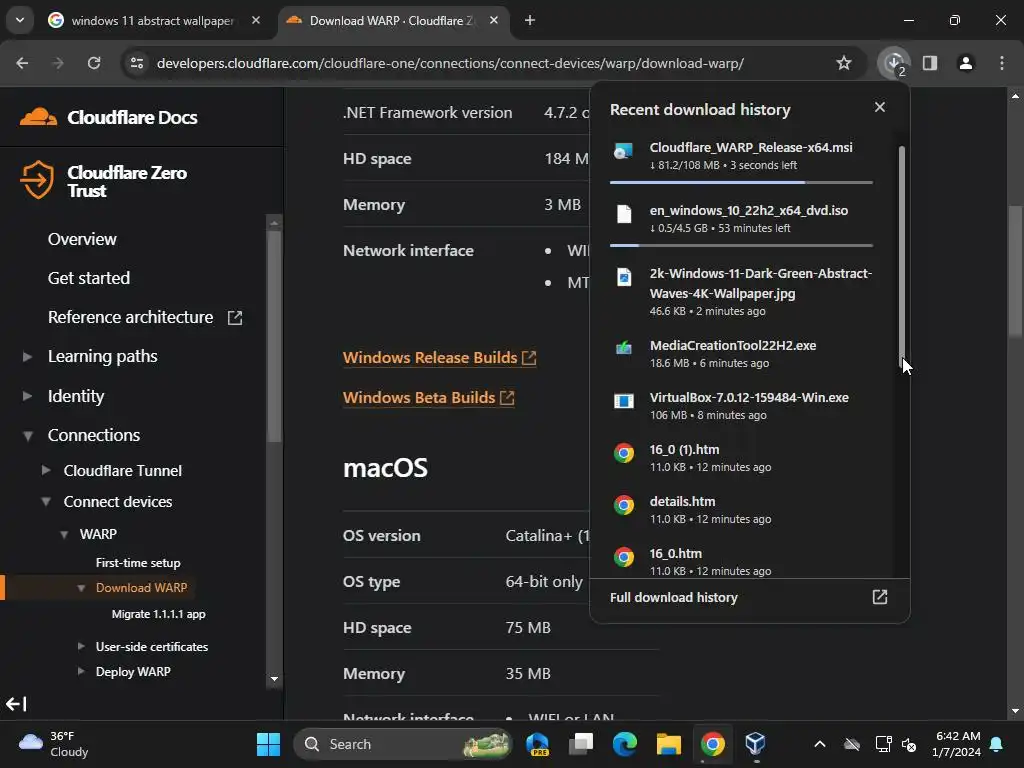The height and width of the screenshot is (768, 1024).
Task: Open Chrome downloads icon in toolbar
Action: tap(893, 63)
